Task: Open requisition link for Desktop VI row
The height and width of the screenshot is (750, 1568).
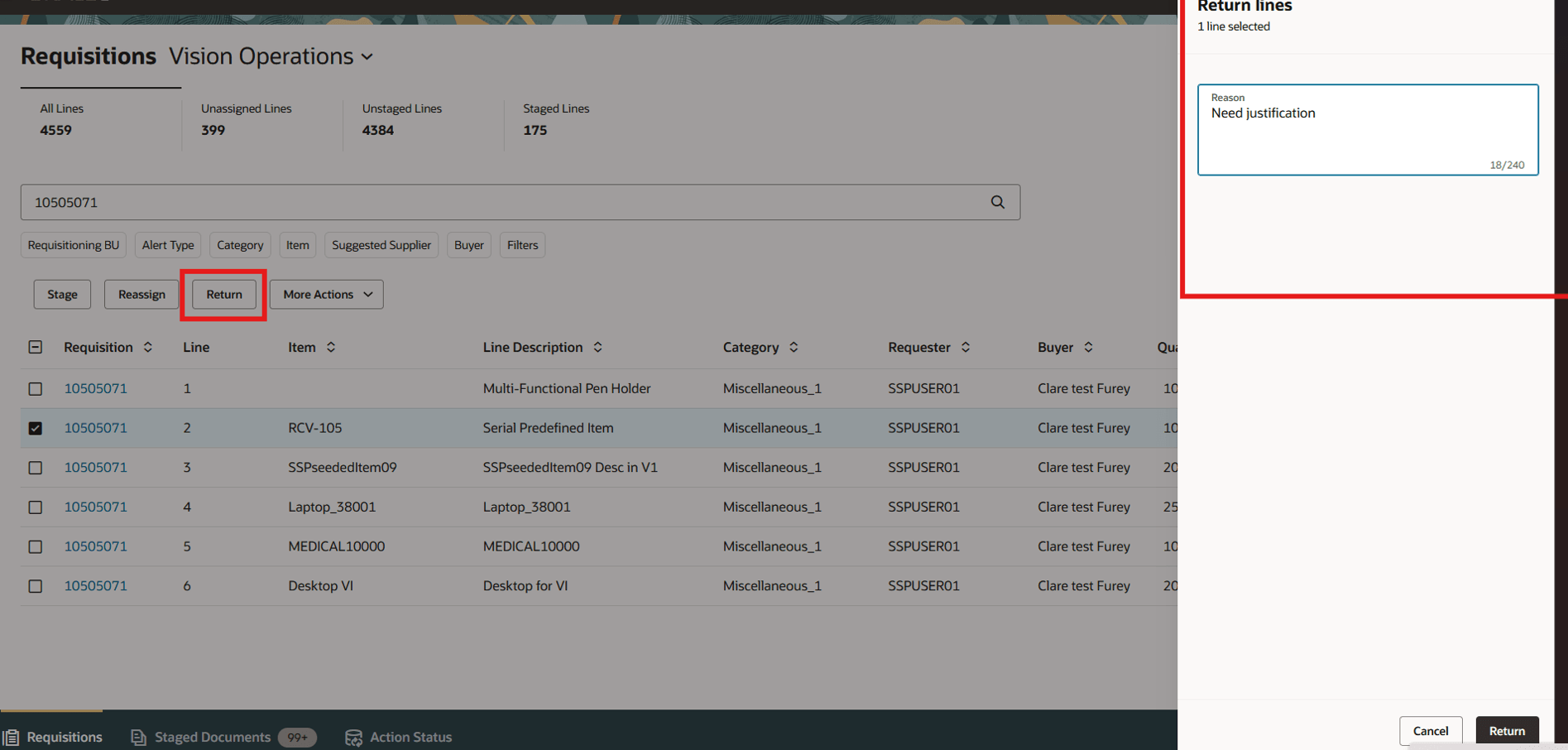Action: [96, 586]
